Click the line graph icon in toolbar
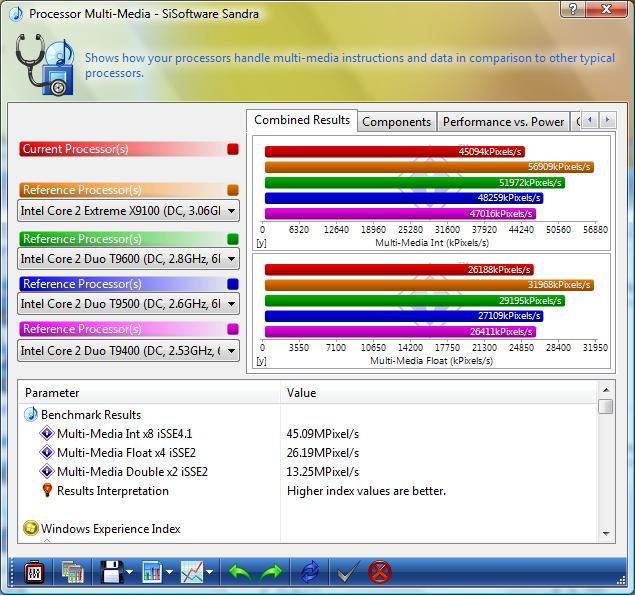The width and height of the screenshot is (635, 596). [x=192, y=572]
